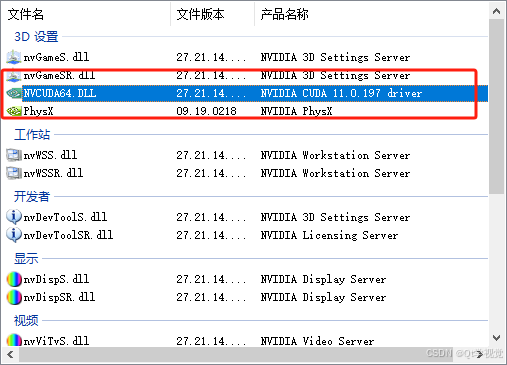Click NVIDIA CUDA 11.0.197 driver product name

tap(341, 93)
